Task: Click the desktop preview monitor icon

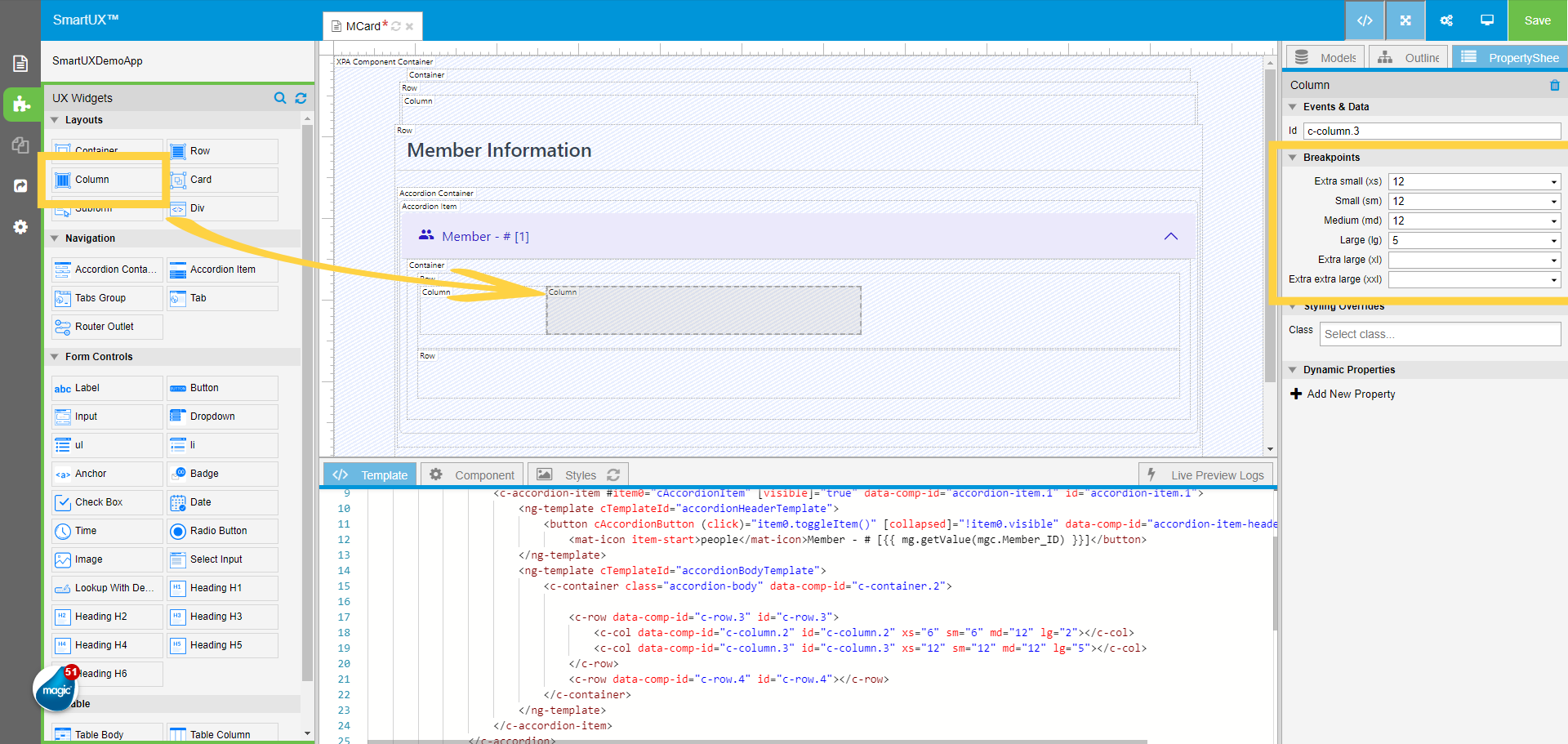Action: point(1486,20)
